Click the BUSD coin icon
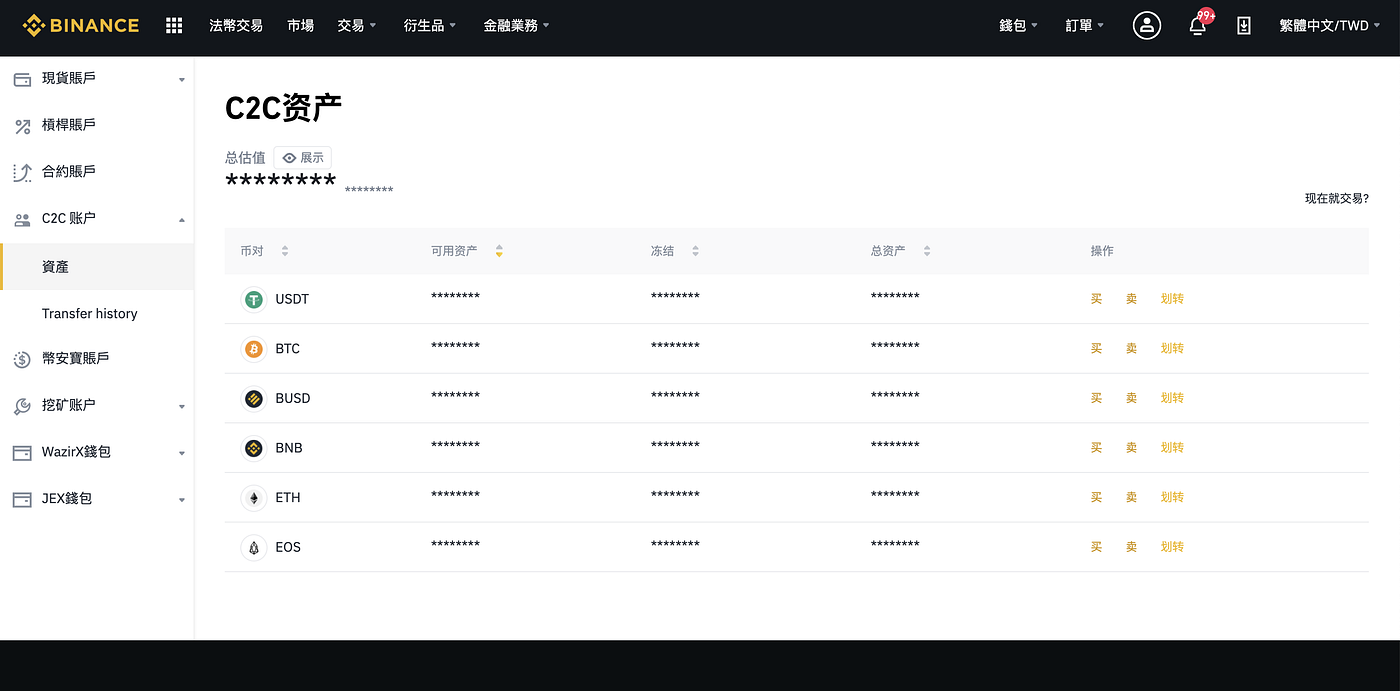This screenshot has width=1400, height=691. 254,398
